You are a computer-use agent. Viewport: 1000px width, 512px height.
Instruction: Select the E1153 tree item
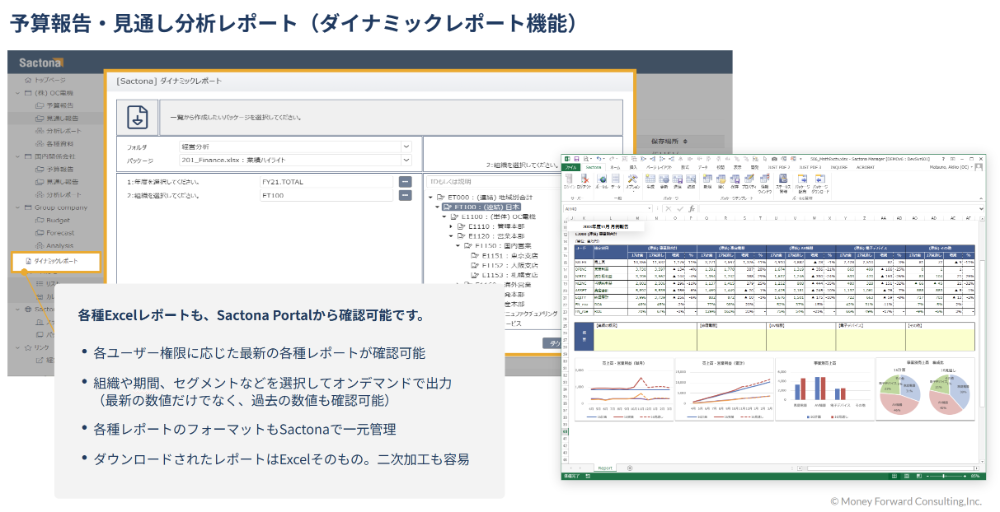coord(504,275)
